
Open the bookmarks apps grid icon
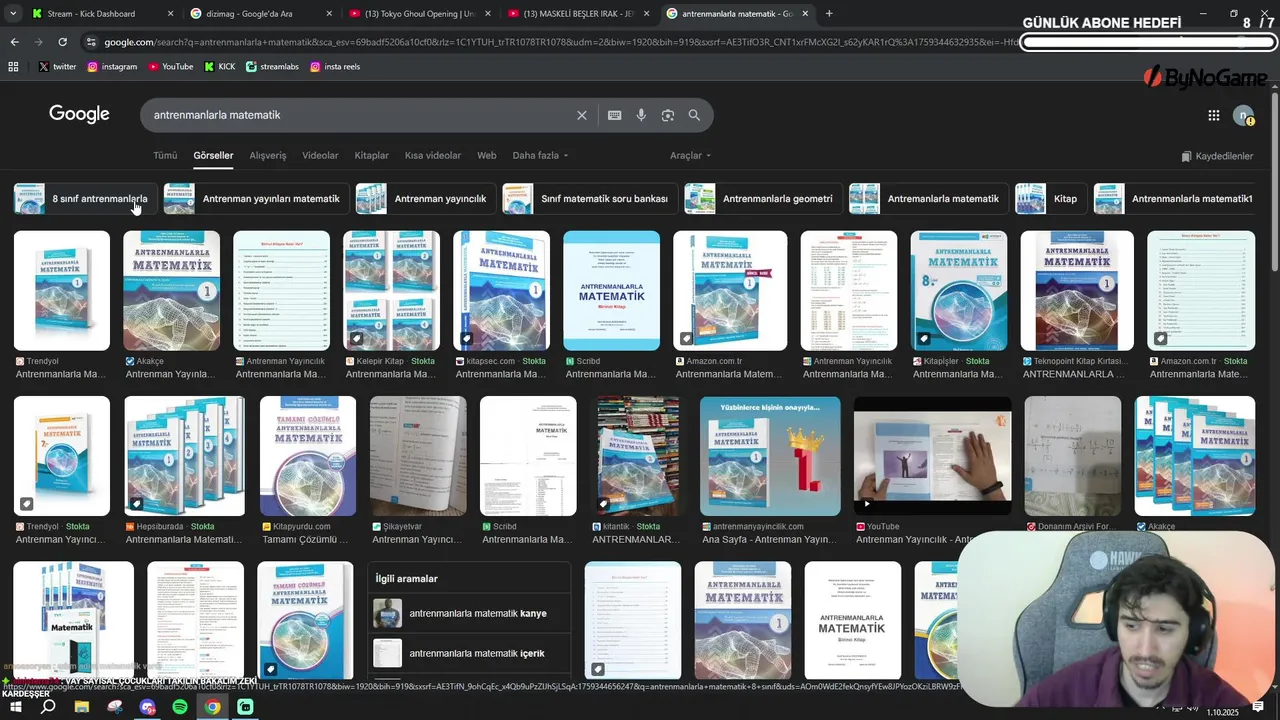tap(13, 66)
